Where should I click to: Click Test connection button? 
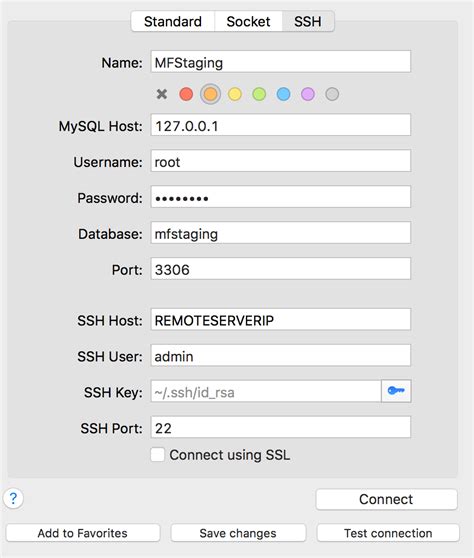pyautogui.click(x=388, y=533)
